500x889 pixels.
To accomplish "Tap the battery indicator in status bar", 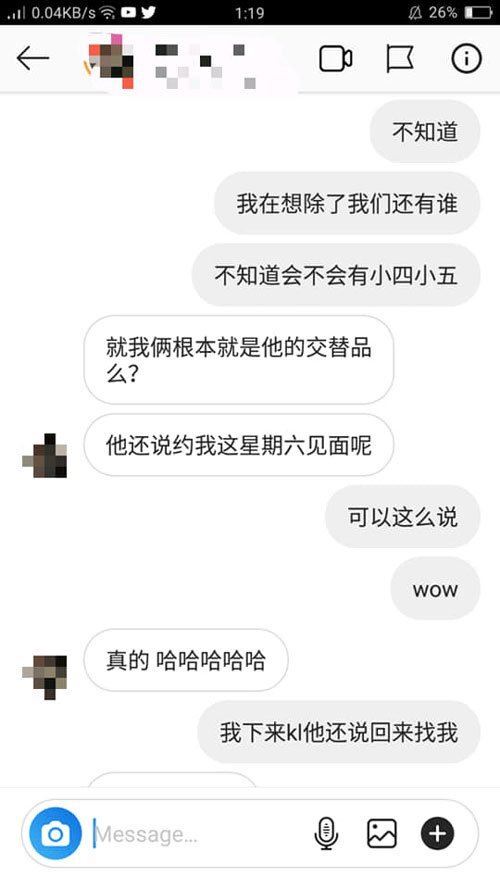I will point(478,12).
